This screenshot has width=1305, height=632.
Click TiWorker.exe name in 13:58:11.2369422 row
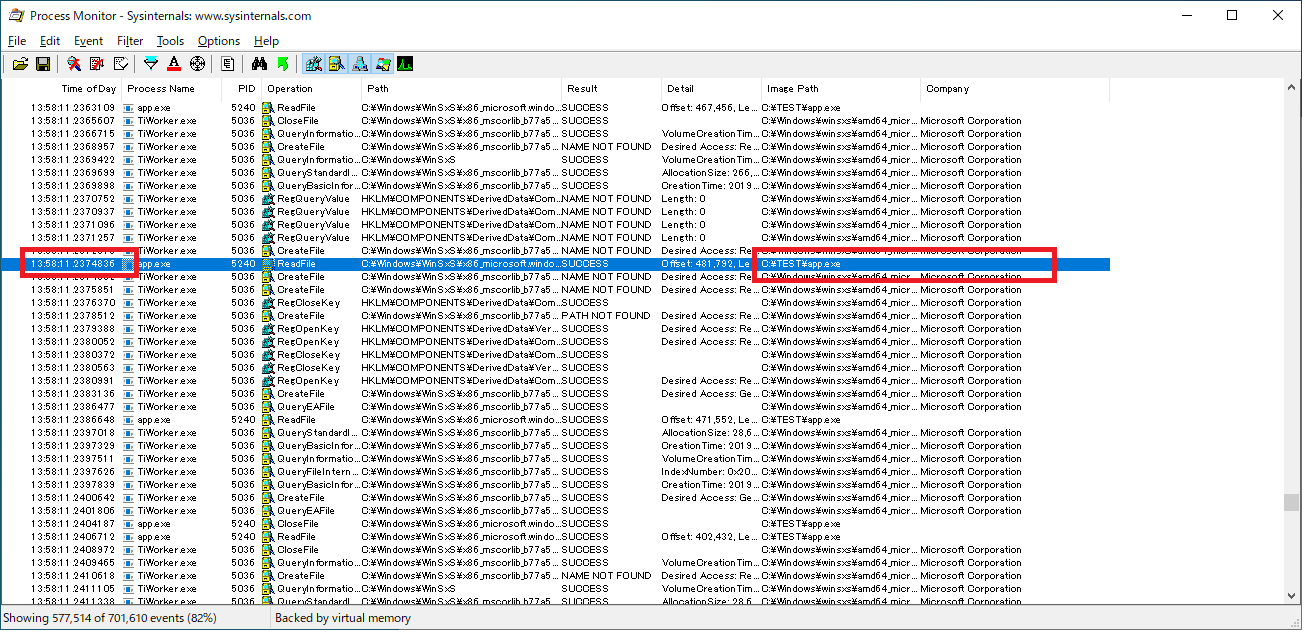pos(167,159)
